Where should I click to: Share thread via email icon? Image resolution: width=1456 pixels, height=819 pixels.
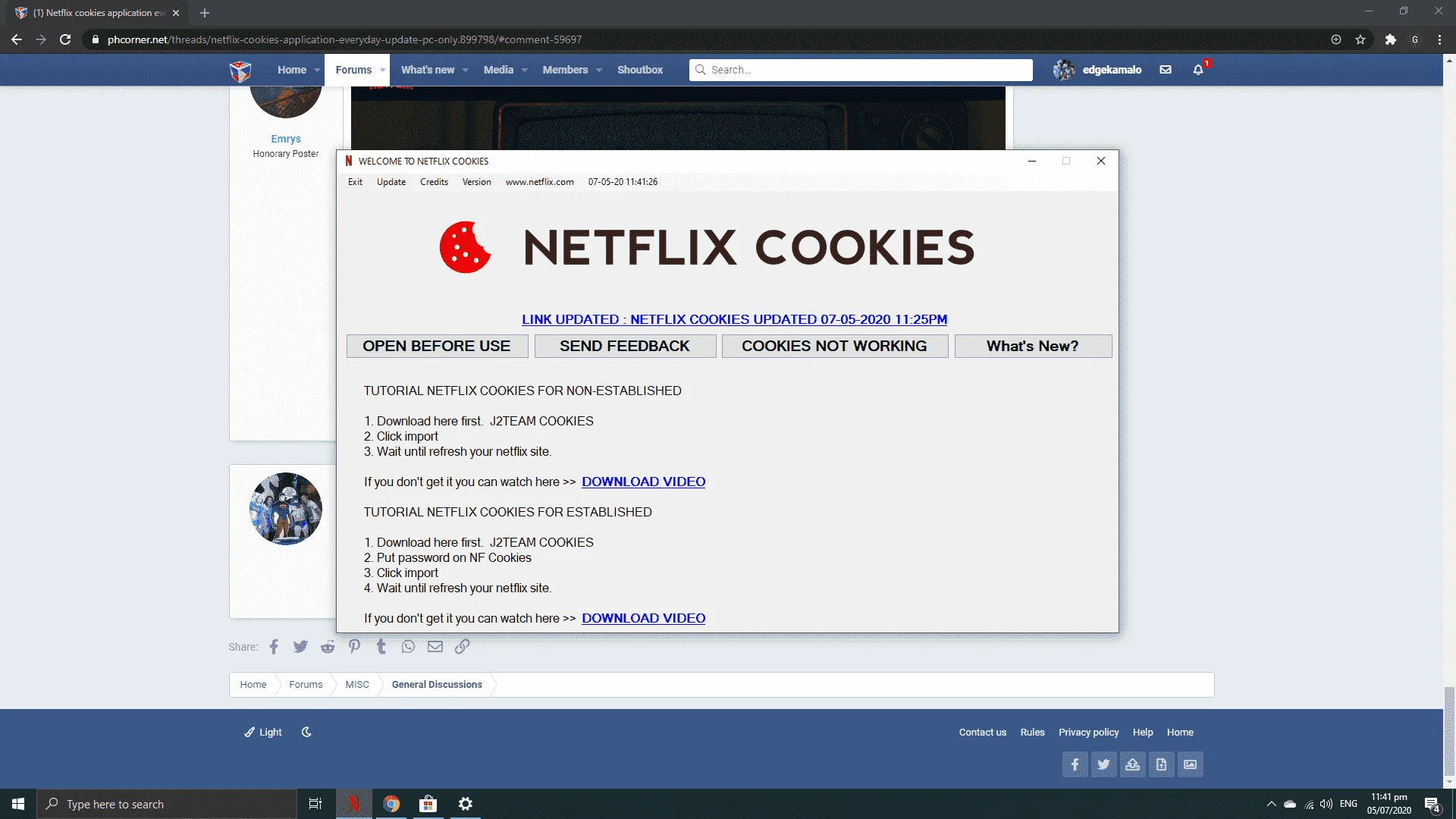[x=435, y=647]
